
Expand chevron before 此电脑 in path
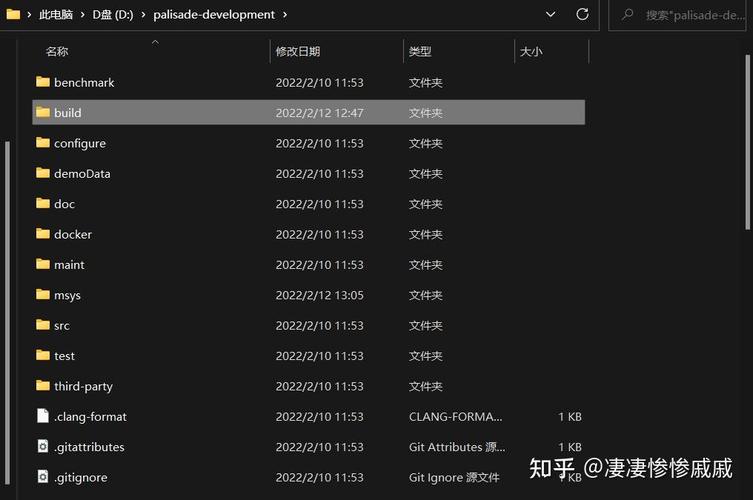29,15
